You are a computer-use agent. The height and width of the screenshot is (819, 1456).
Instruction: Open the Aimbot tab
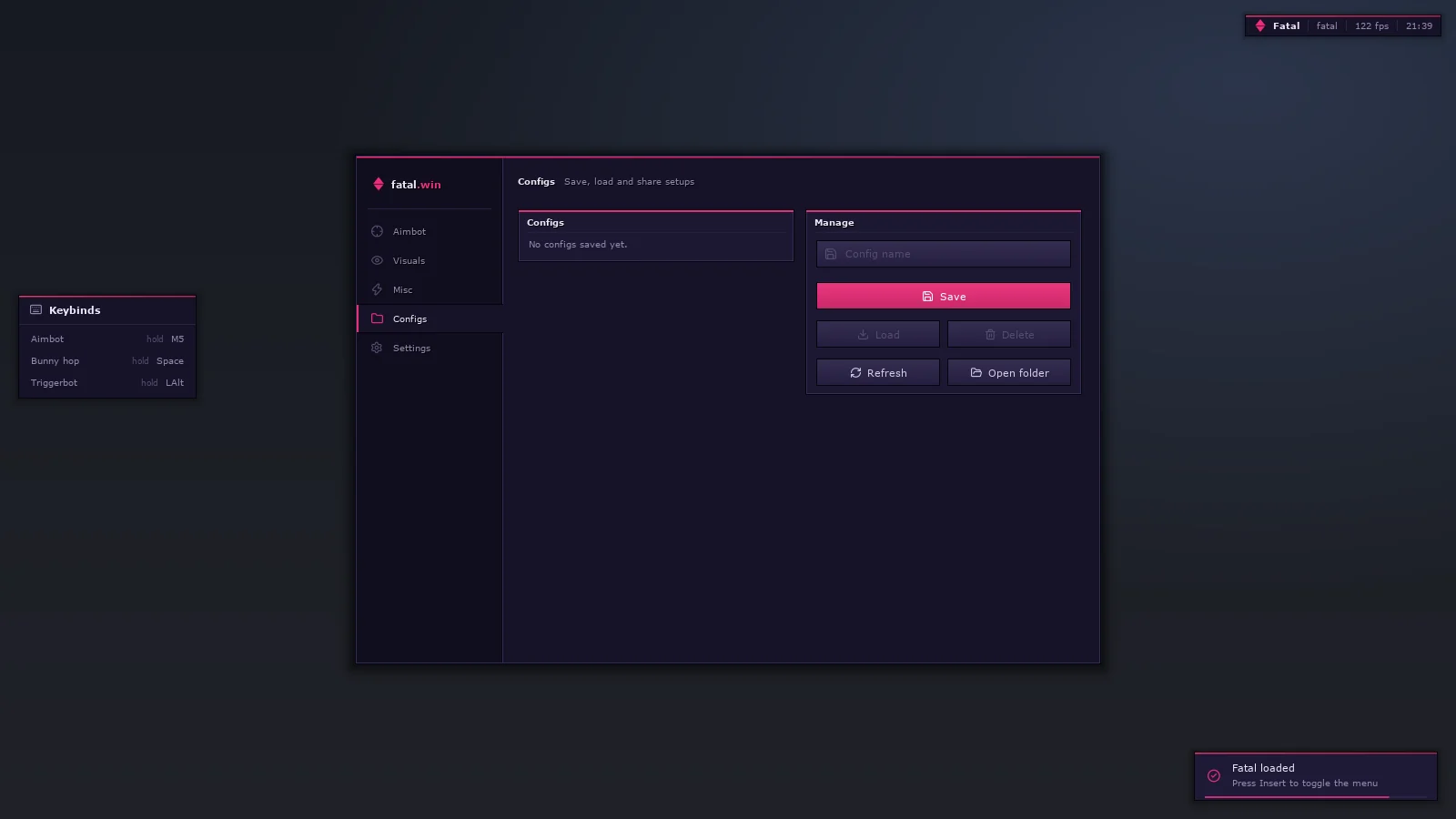click(430, 231)
